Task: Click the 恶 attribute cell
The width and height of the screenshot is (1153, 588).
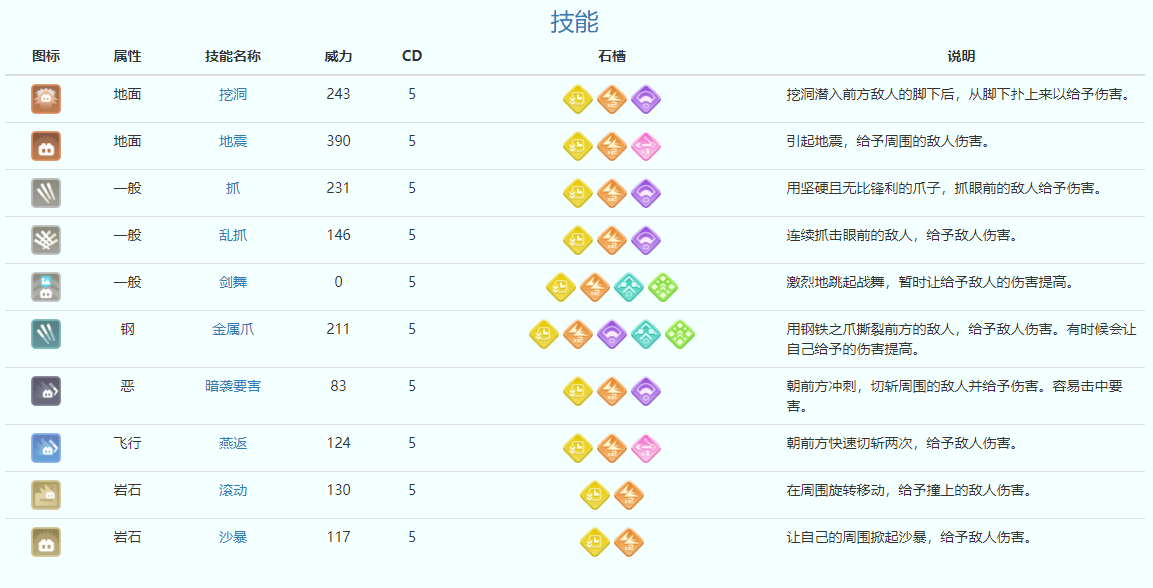Action: click(127, 386)
